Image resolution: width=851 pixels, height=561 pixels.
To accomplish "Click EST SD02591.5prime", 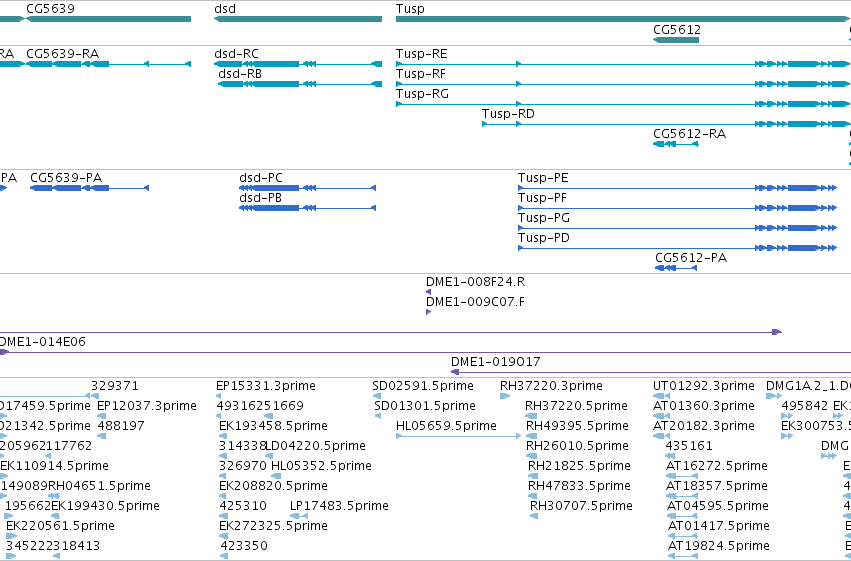I will [423, 386].
